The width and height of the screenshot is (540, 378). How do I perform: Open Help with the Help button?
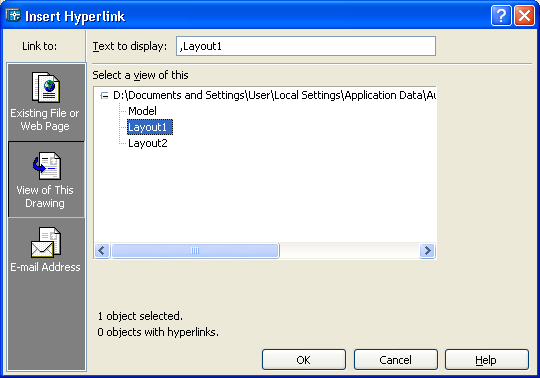click(x=487, y=360)
